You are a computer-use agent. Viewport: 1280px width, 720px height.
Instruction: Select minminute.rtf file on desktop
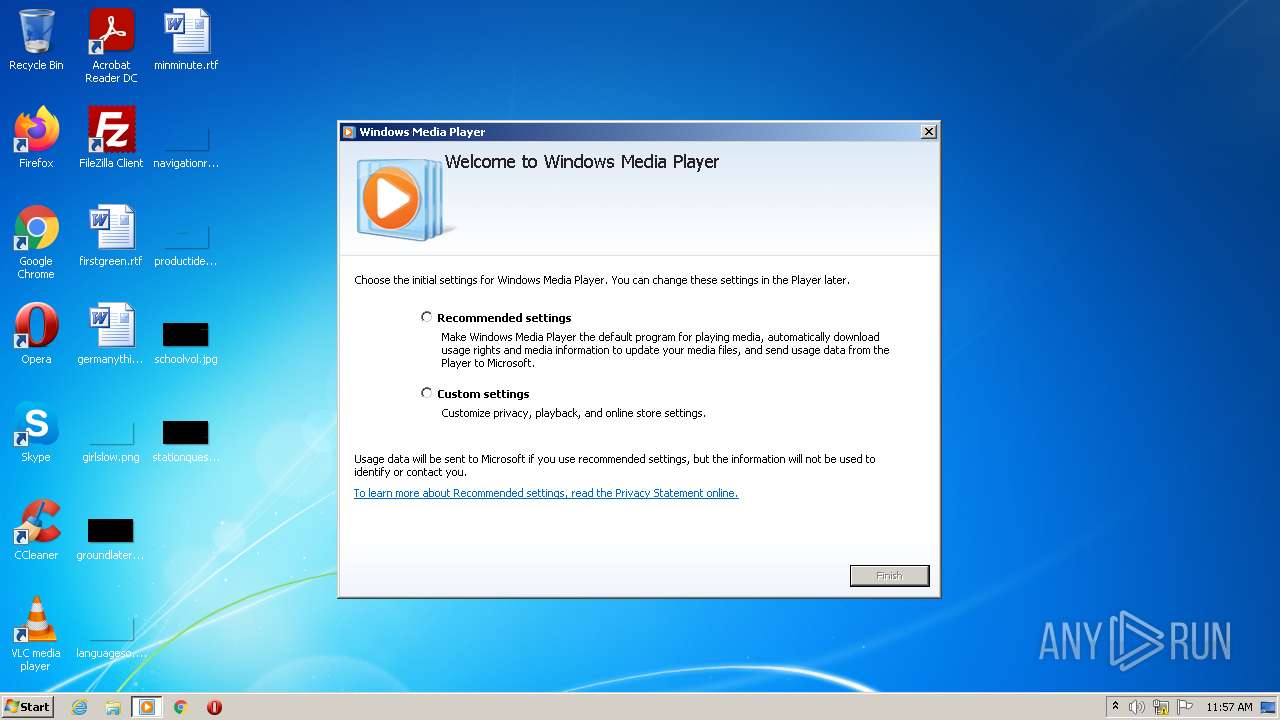coord(186,40)
